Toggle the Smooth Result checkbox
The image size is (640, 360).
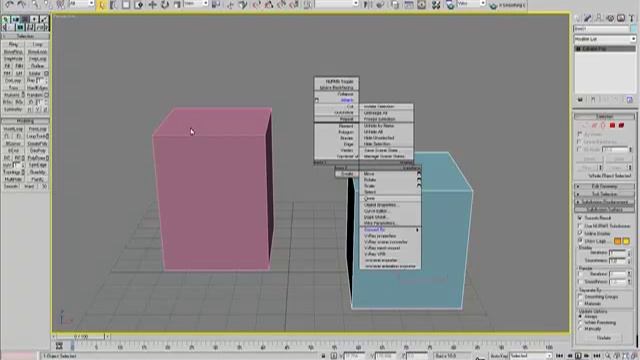pos(580,218)
